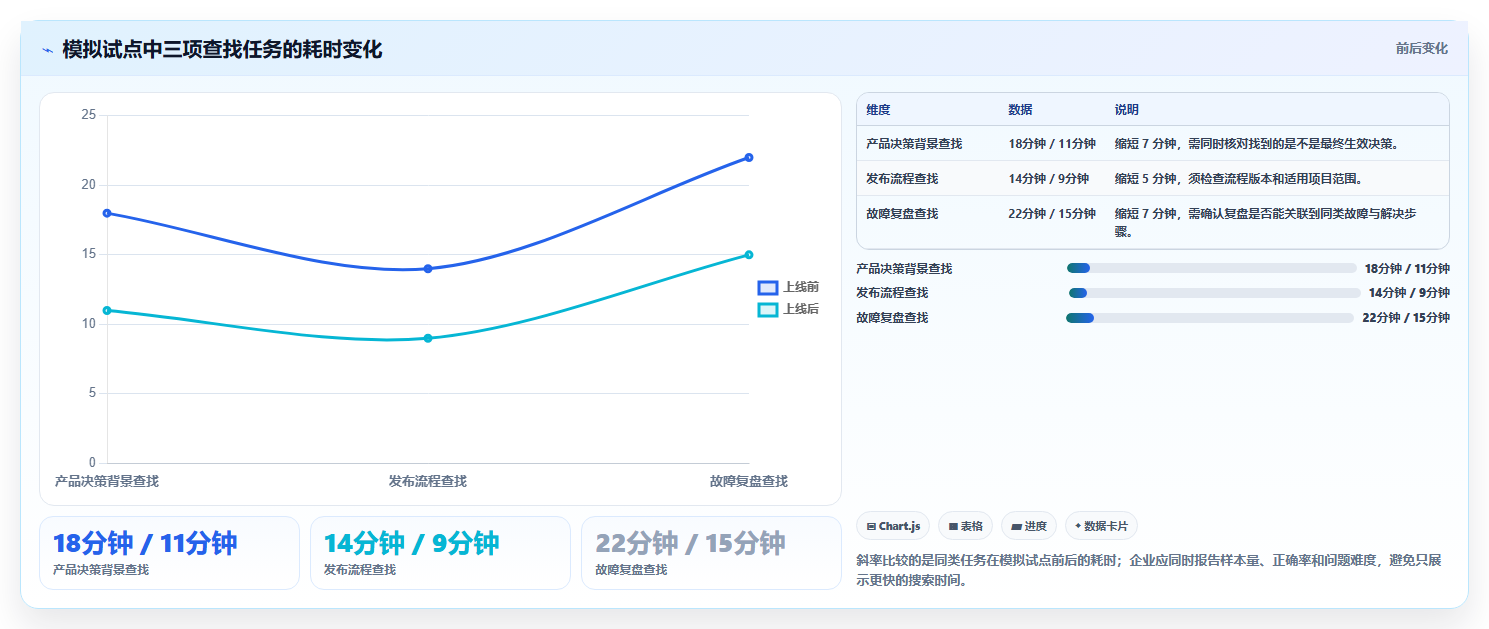Click 上线前 data point for 产品决策背景查找

(107, 213)
